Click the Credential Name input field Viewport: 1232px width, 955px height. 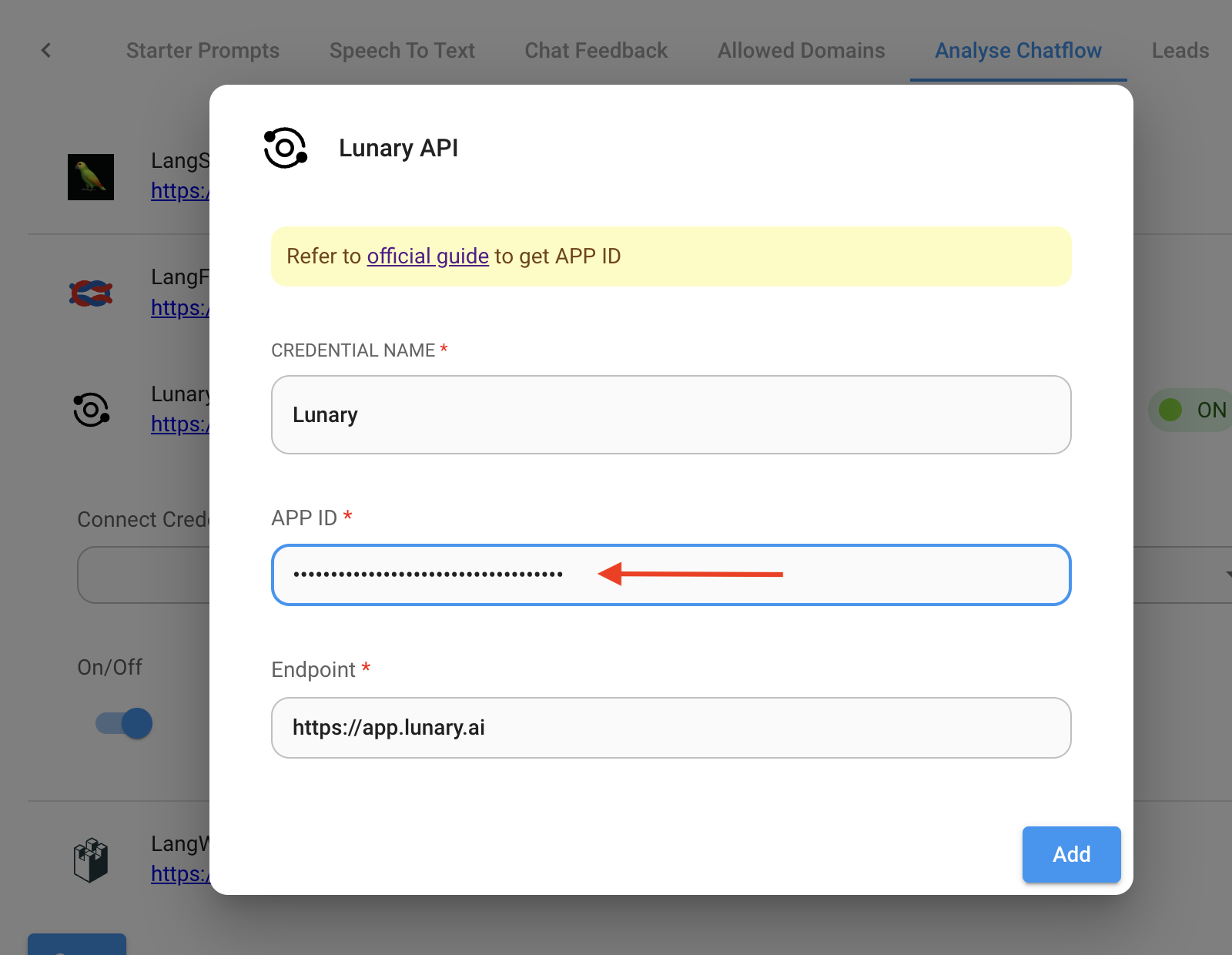pos(671,414)
